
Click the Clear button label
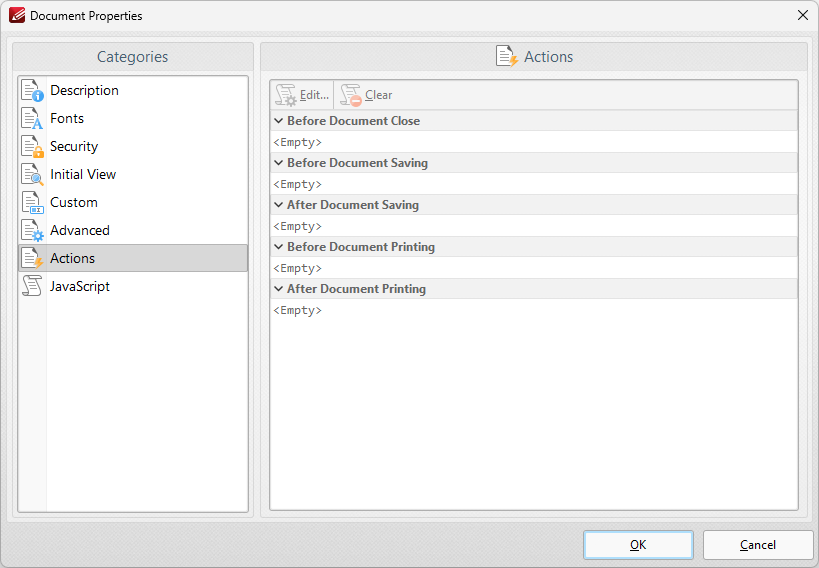click(x=379, y=95)
